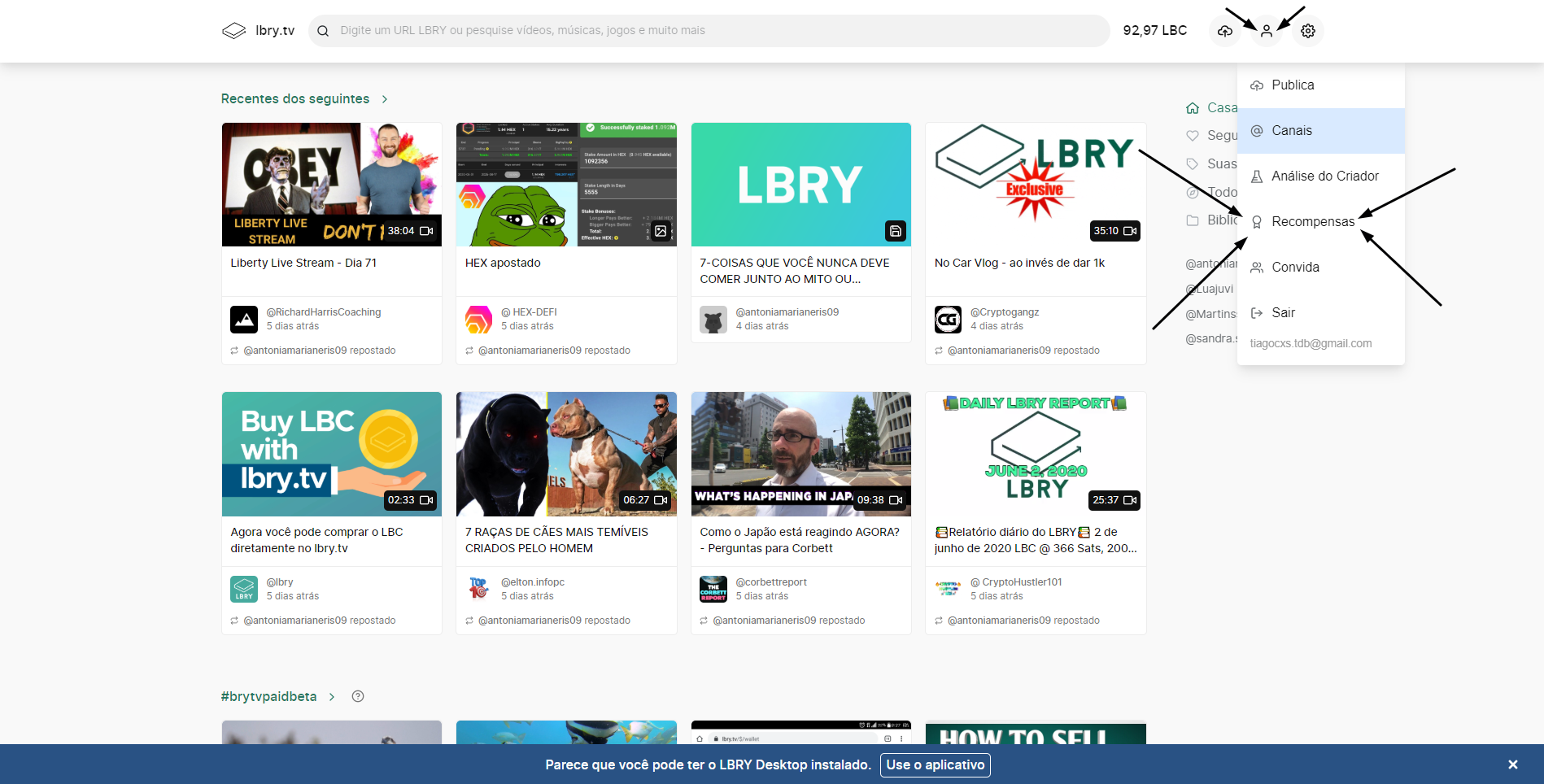The image size is (1544, 784).
Task: Open the Buy LBC with lbry.tv thumbnail
Action: [332, 455]
